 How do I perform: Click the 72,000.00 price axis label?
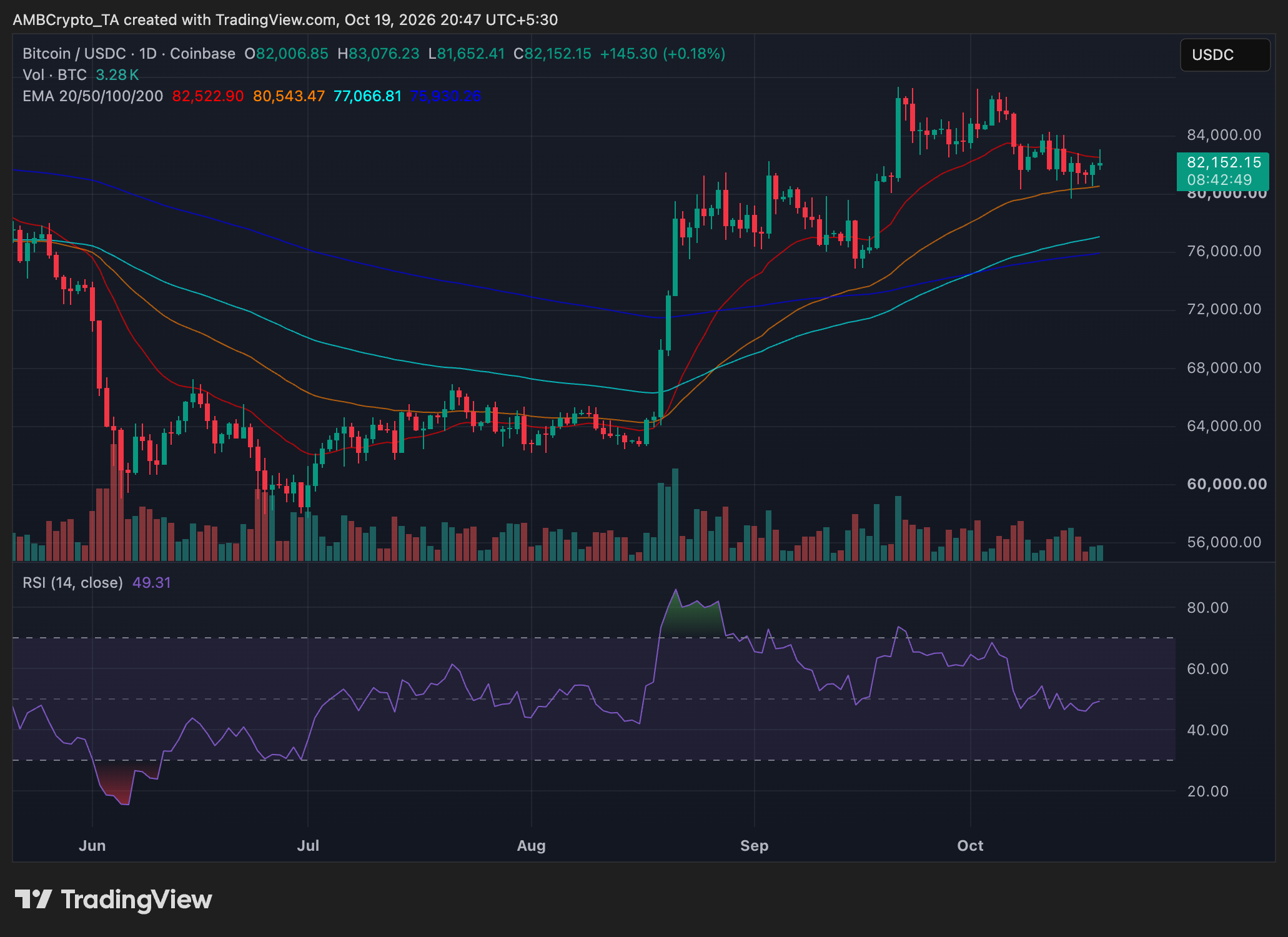tap(1224, 309)
